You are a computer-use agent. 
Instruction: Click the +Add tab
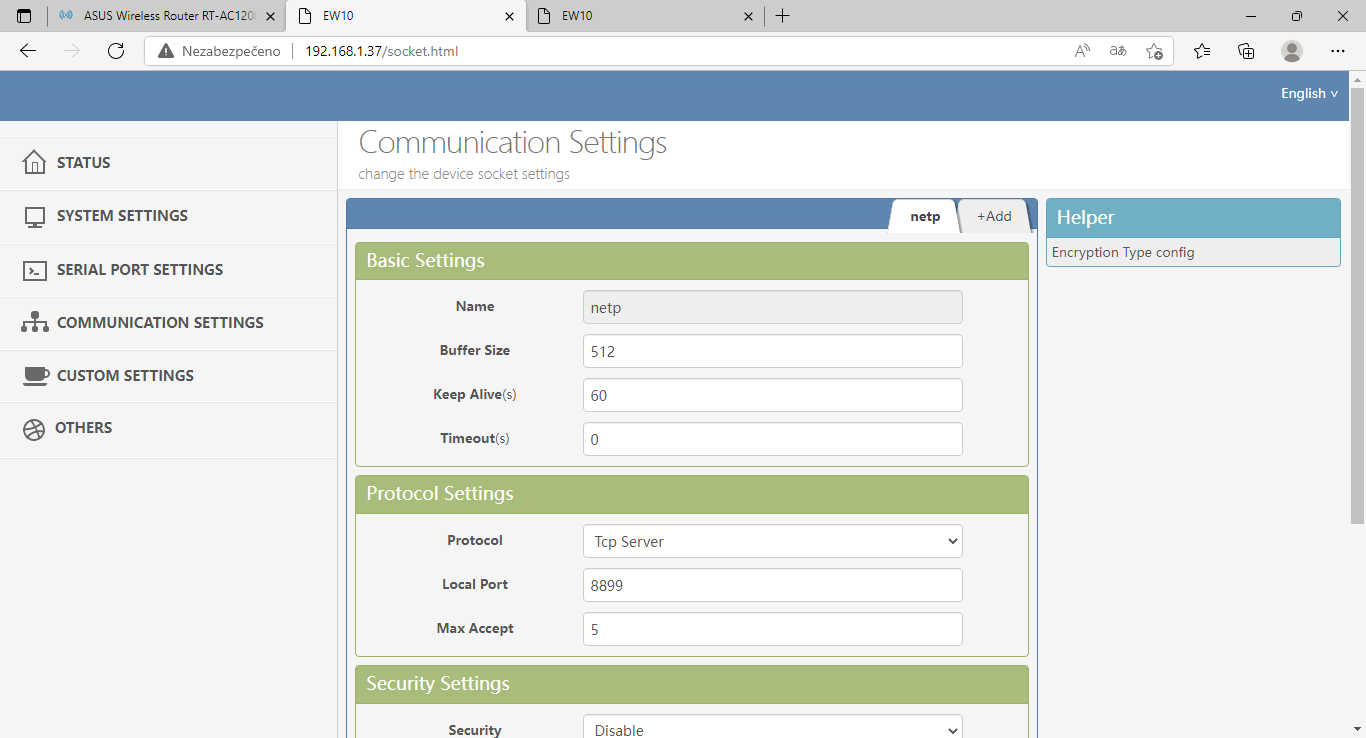click(x=994, y=216)
